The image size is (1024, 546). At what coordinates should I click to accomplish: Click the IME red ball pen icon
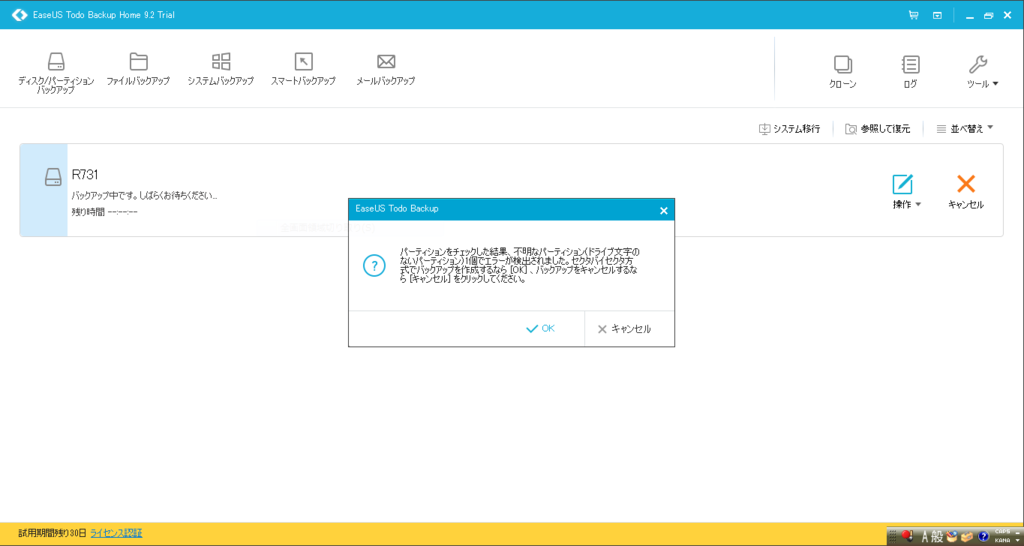point(907,536)
